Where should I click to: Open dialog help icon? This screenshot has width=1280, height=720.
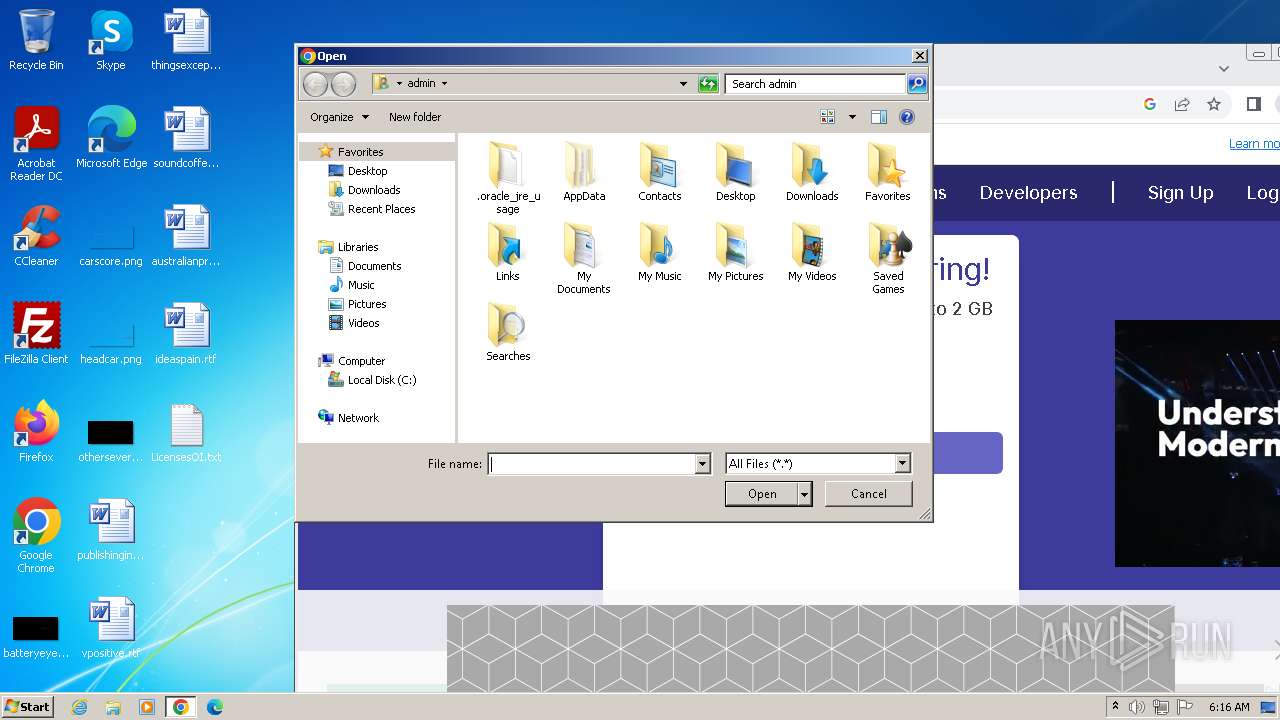pos(907,117)
